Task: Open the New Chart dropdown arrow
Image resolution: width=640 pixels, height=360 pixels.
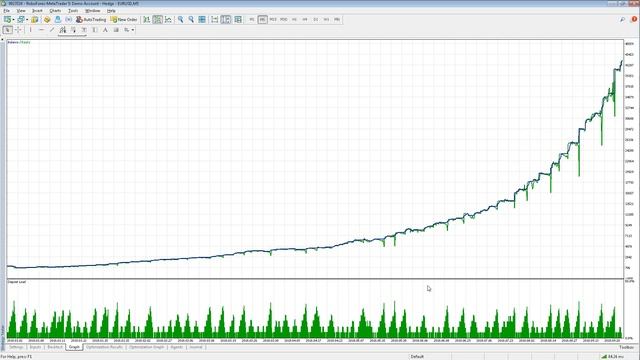Action: [13, 20]
